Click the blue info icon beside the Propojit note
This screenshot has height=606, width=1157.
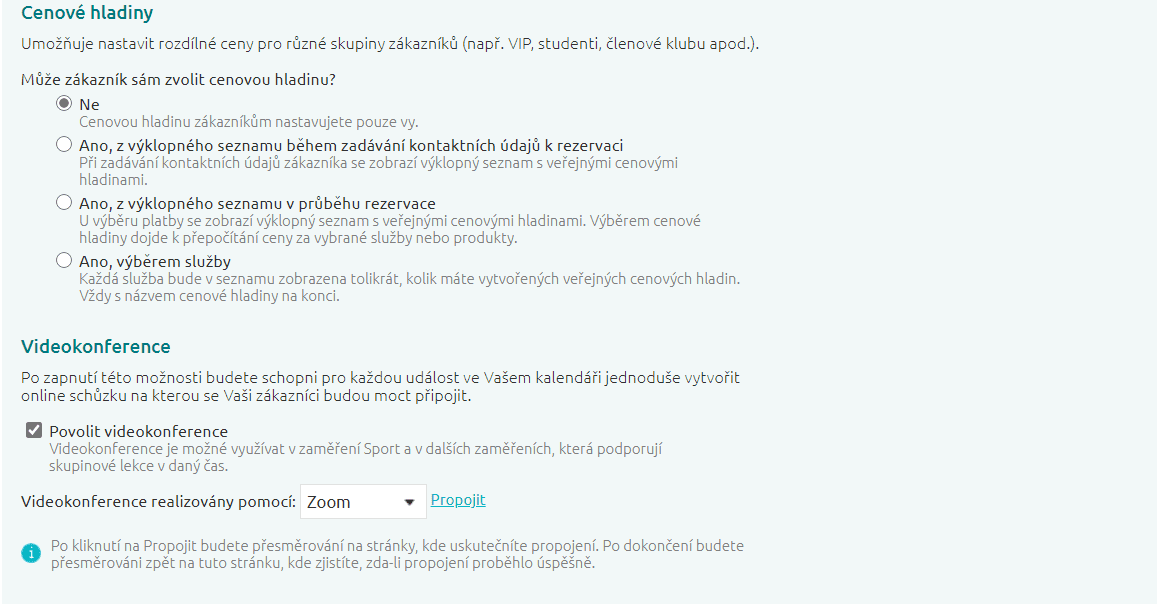(31, 552)
